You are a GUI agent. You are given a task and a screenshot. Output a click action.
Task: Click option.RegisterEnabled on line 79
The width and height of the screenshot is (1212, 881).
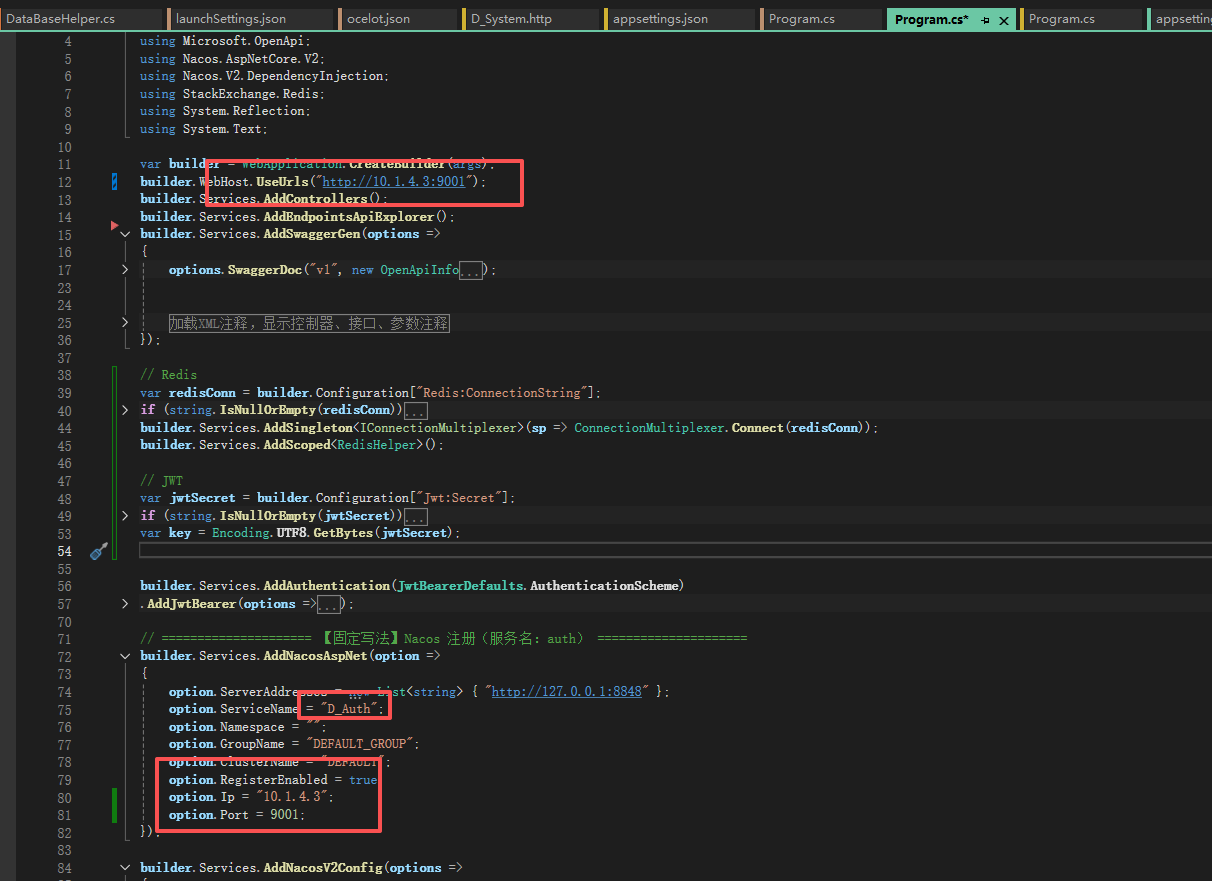click(248, 780)
